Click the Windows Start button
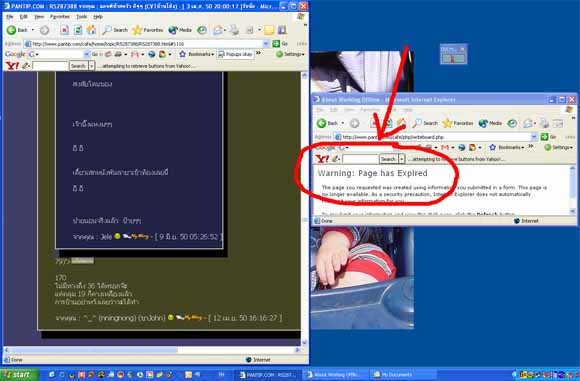Image resolution: width=580 pixels, height=381 pixels. click(x=18, y=374)
